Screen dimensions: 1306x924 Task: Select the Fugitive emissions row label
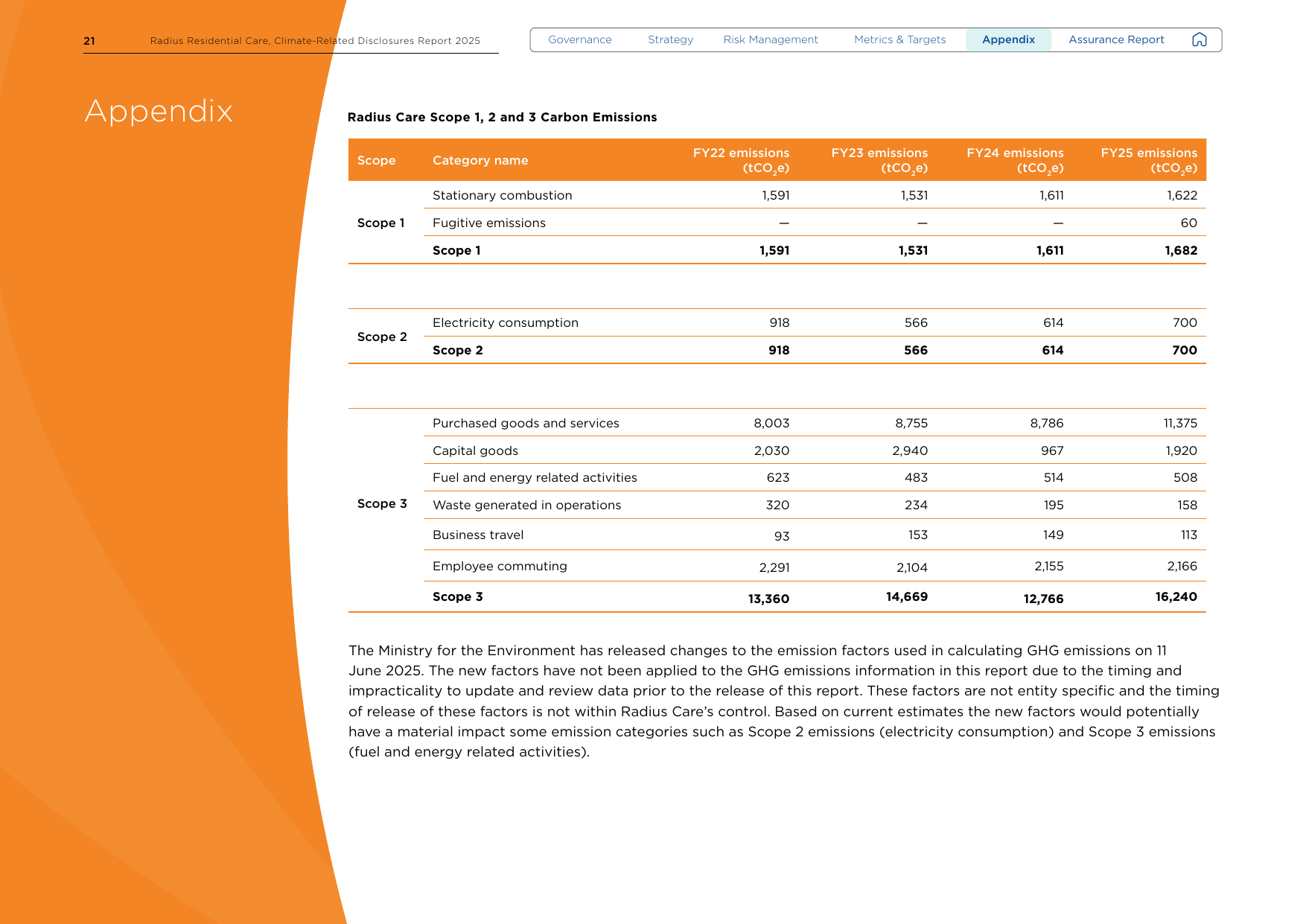coord(489,223)
